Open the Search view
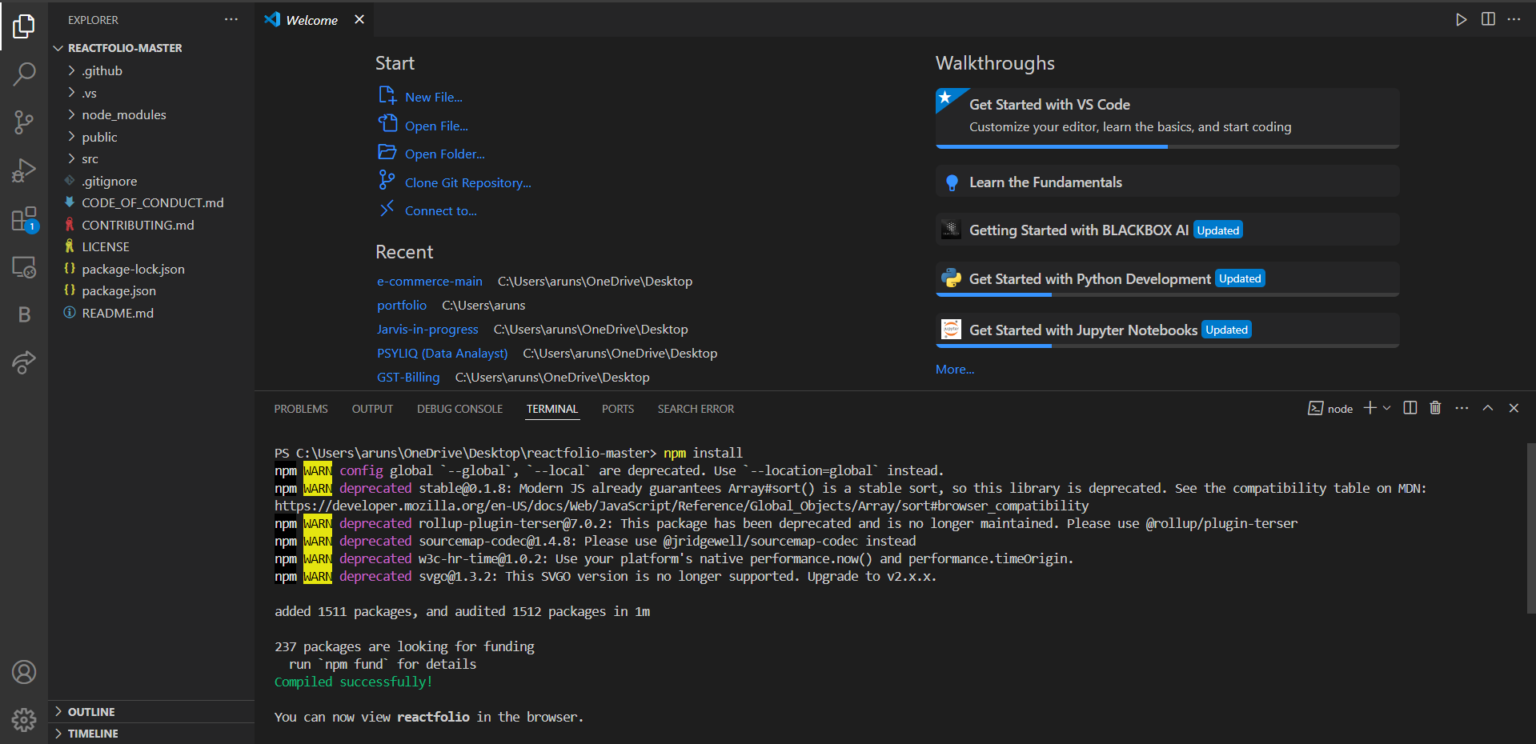1536x744 pixels. [x=24, y=74]
